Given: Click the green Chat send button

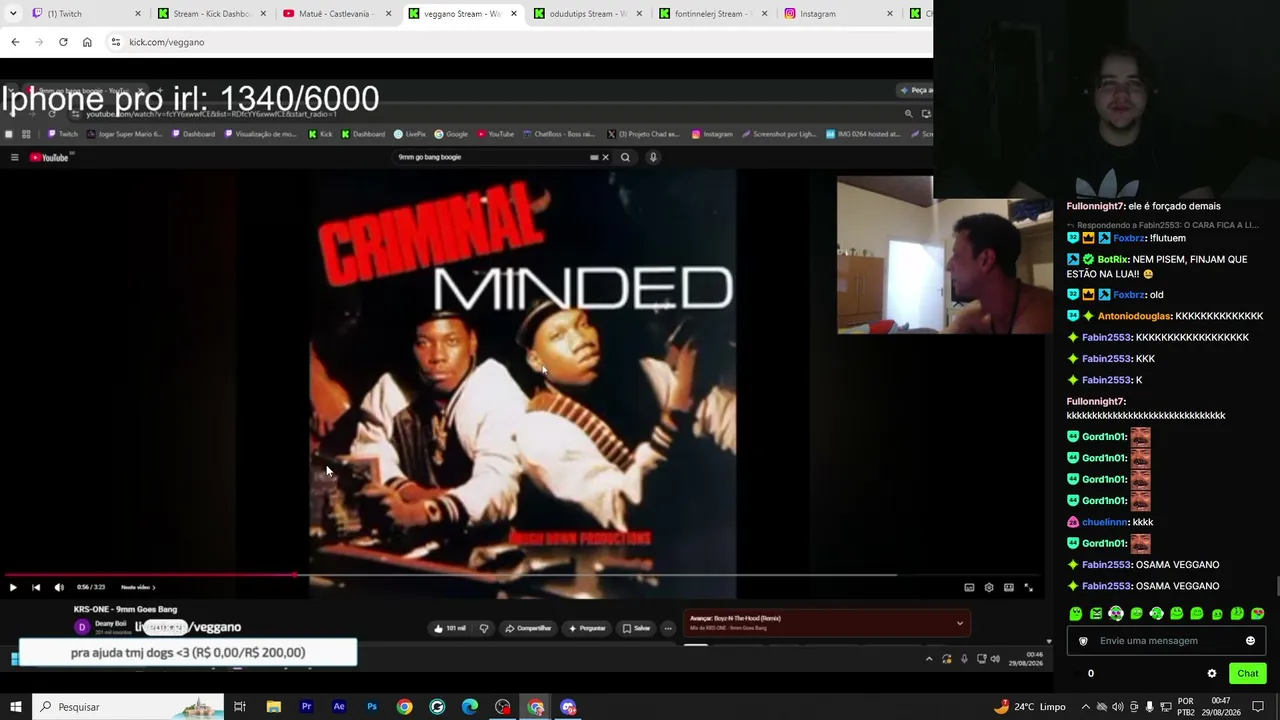Looking at the screenshot, I should [x=1247, y=674].
